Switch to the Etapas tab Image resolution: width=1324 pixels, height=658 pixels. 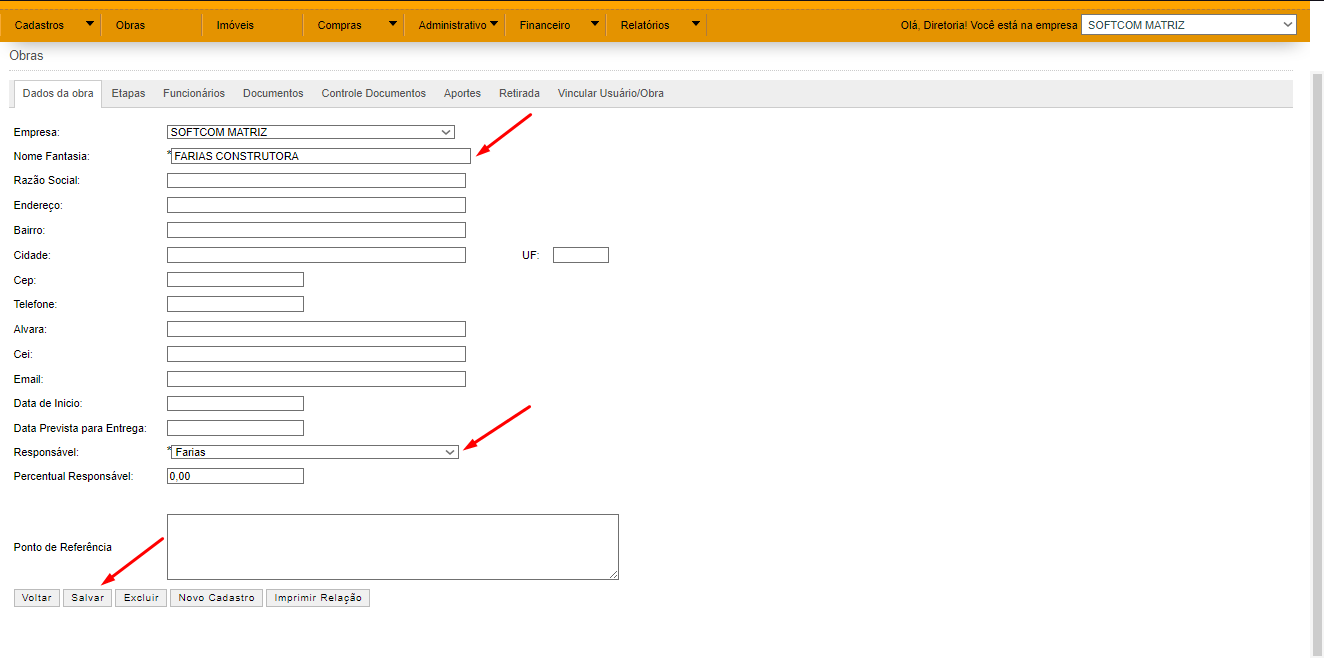tap(128, 93)
